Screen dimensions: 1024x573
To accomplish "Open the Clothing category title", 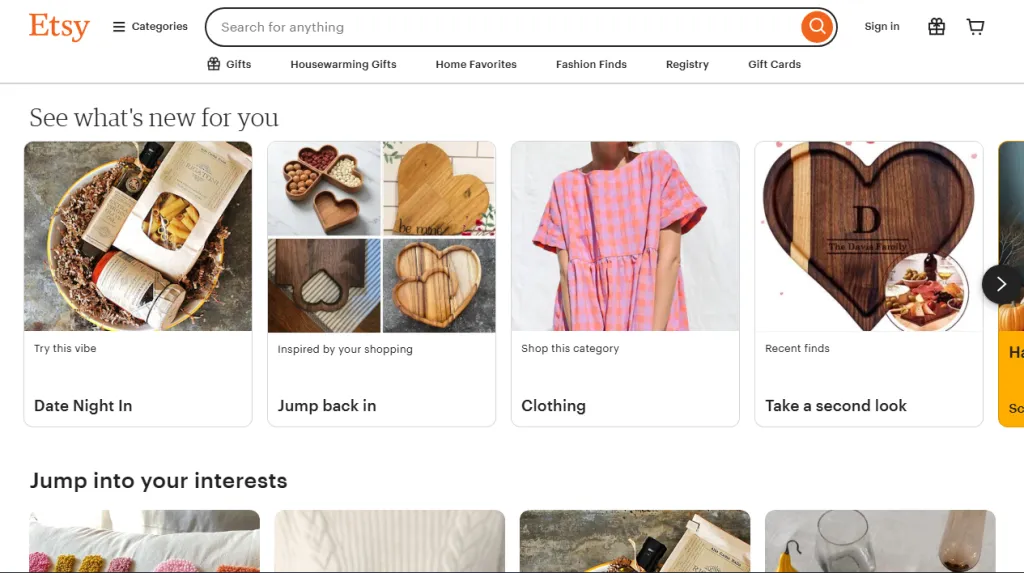I will point(553,406).
